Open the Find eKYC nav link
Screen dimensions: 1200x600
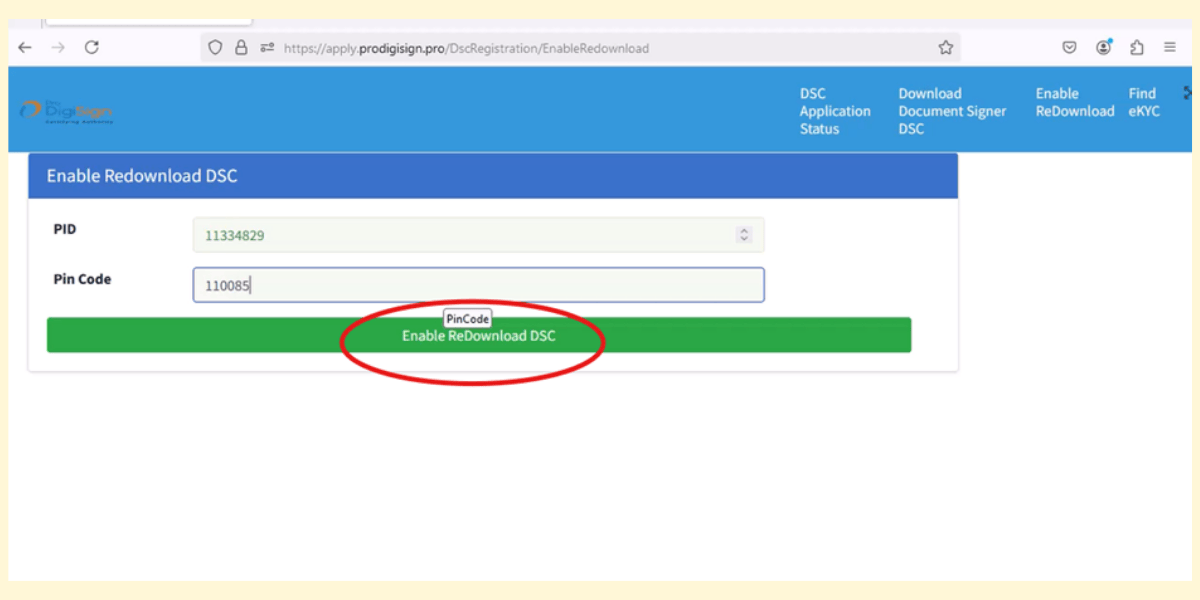pos(1144,102)
